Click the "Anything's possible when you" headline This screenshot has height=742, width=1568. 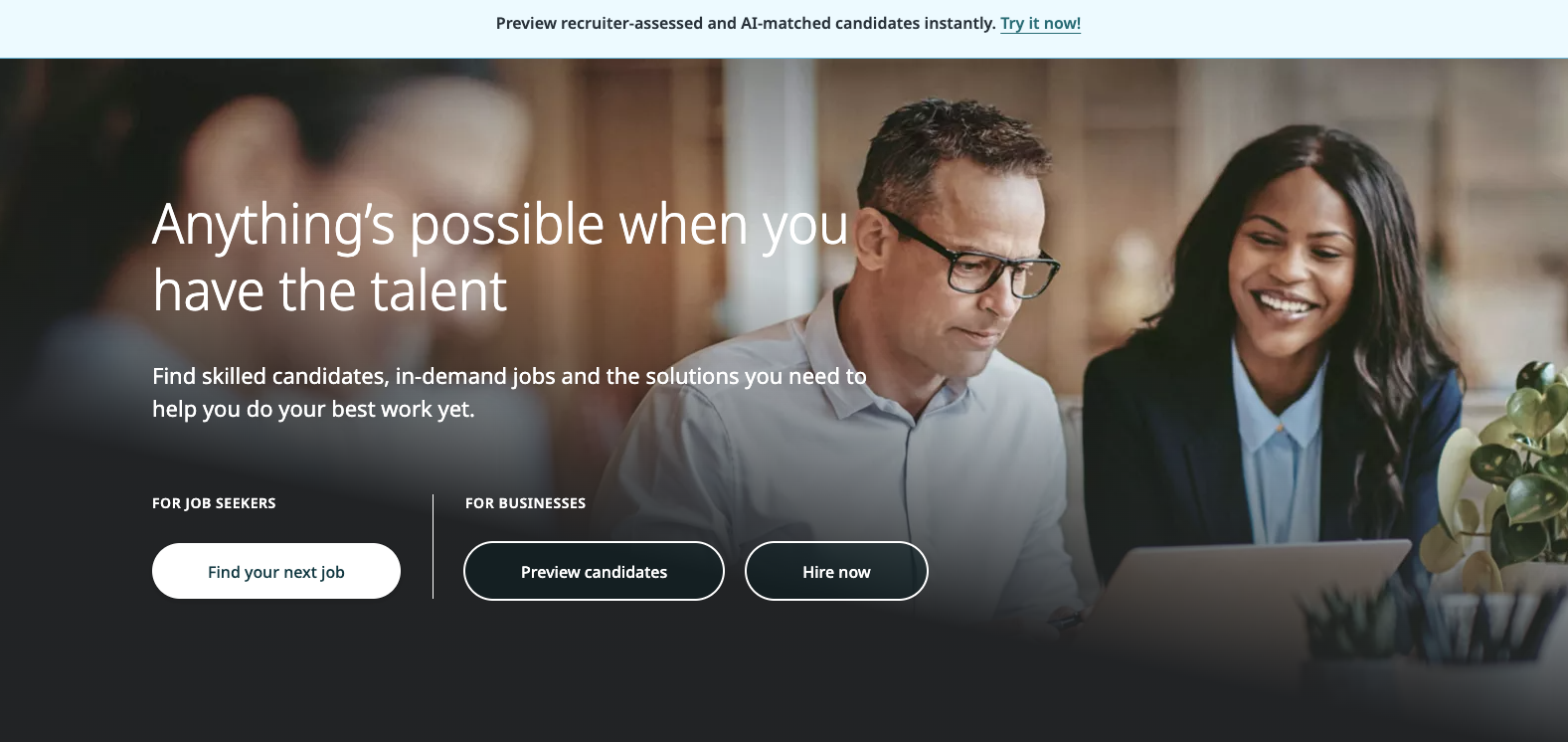[500, 225]
